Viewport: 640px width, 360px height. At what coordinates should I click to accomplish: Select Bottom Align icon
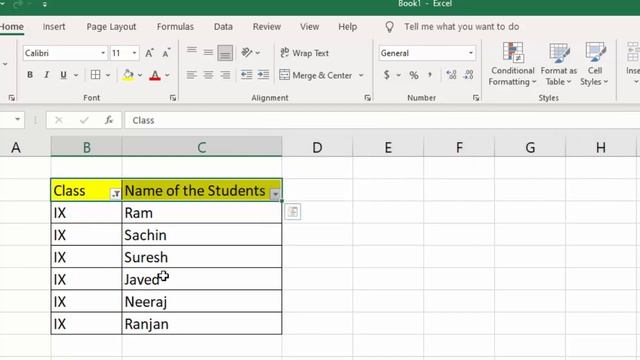225,53
